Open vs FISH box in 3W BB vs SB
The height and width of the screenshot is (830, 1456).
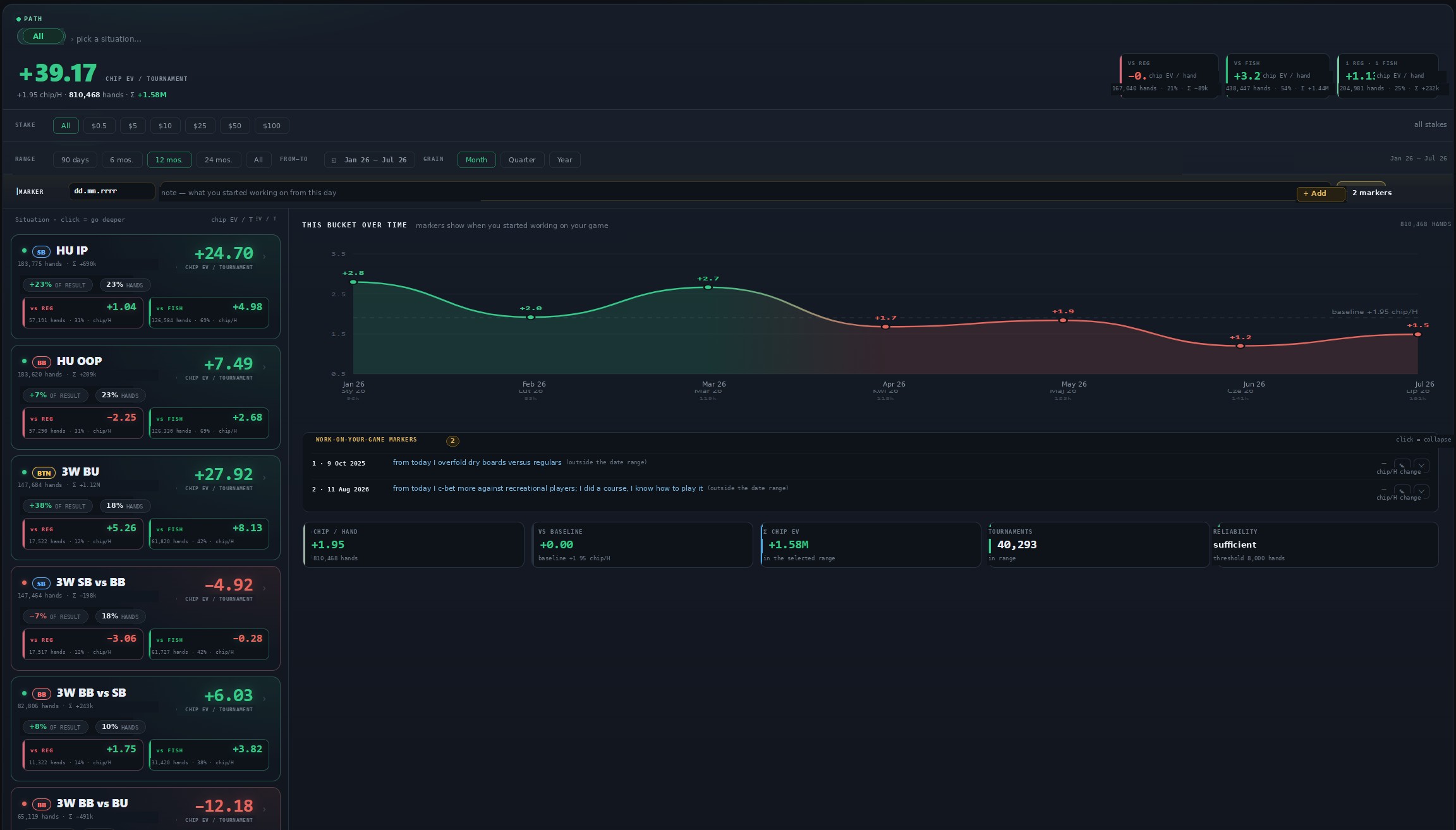(209, 755)
